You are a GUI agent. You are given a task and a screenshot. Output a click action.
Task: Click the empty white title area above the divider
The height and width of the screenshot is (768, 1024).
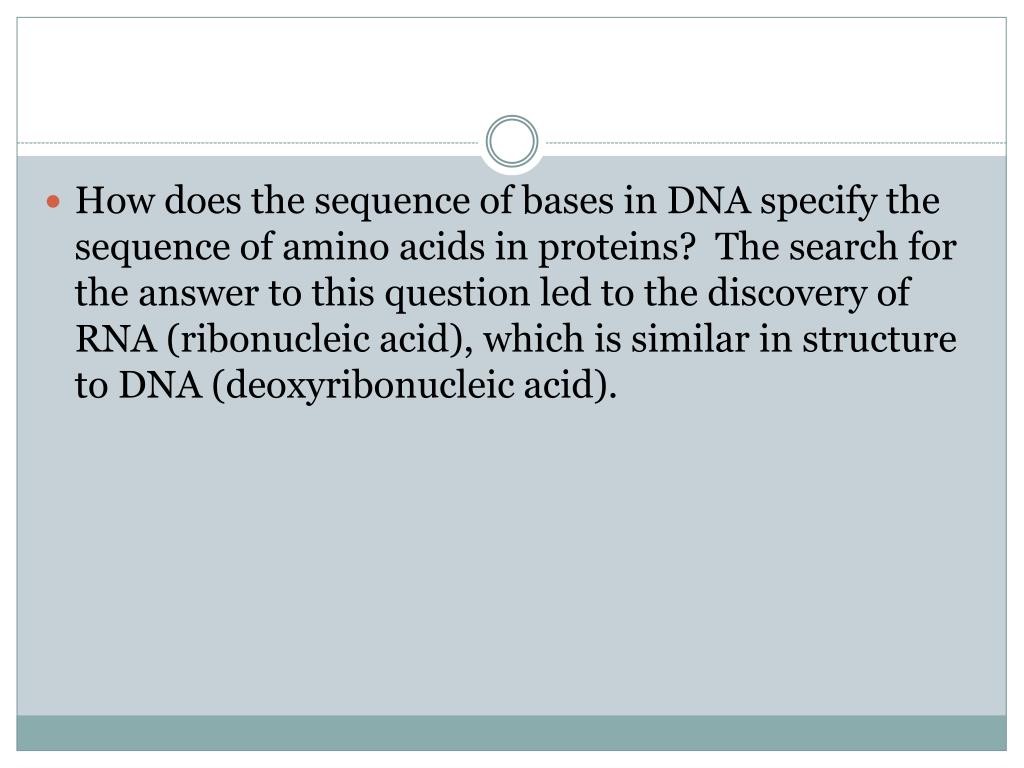(511, 72)
